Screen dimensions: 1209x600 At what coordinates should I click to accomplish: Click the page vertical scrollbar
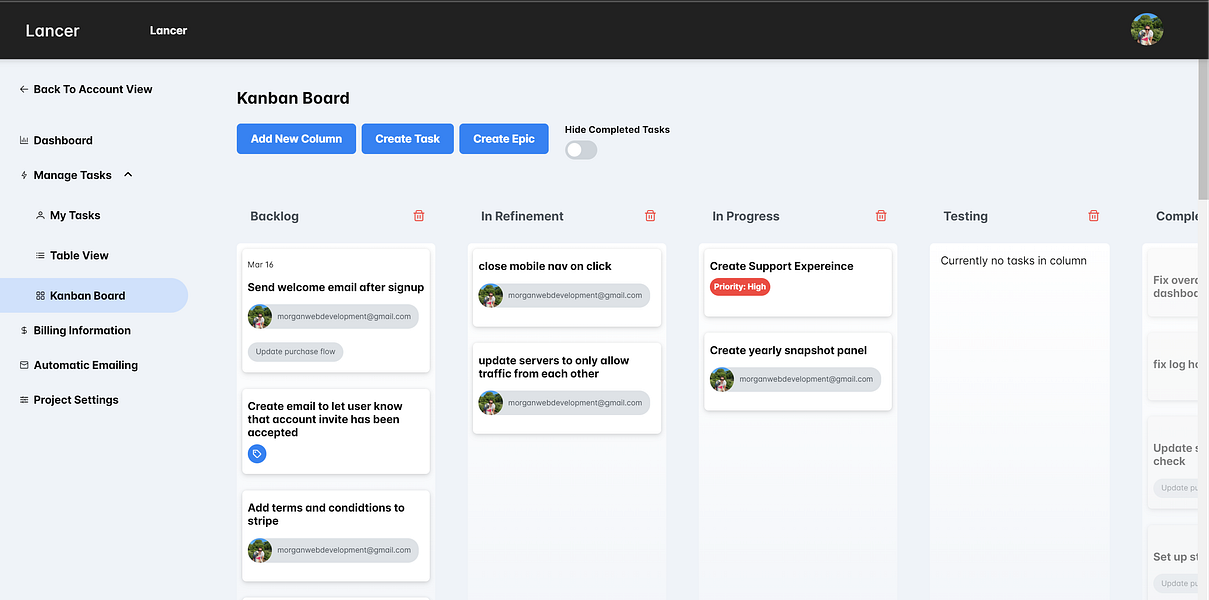[x=1203, y=130]
